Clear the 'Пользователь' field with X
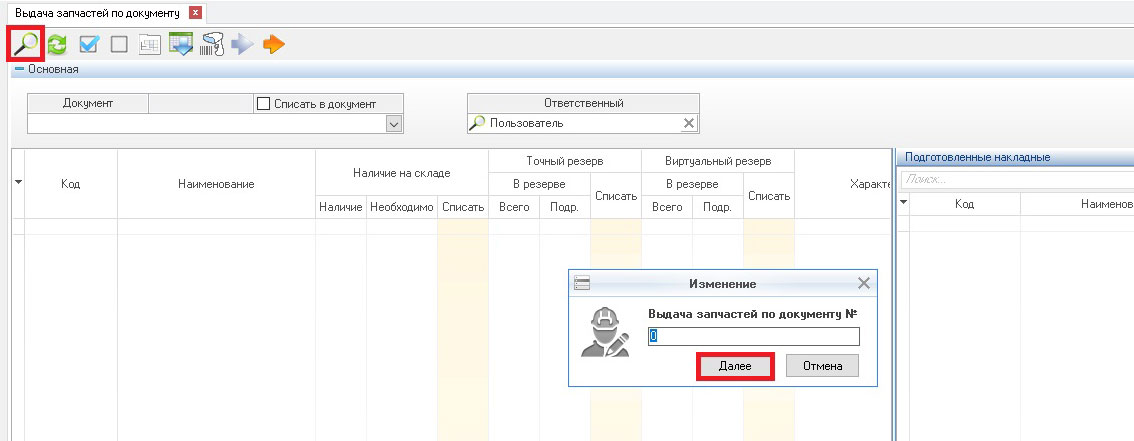Image resolution: width=1134 pixels, height=441 pixels. pyautogui.click(x=688, y=123)
